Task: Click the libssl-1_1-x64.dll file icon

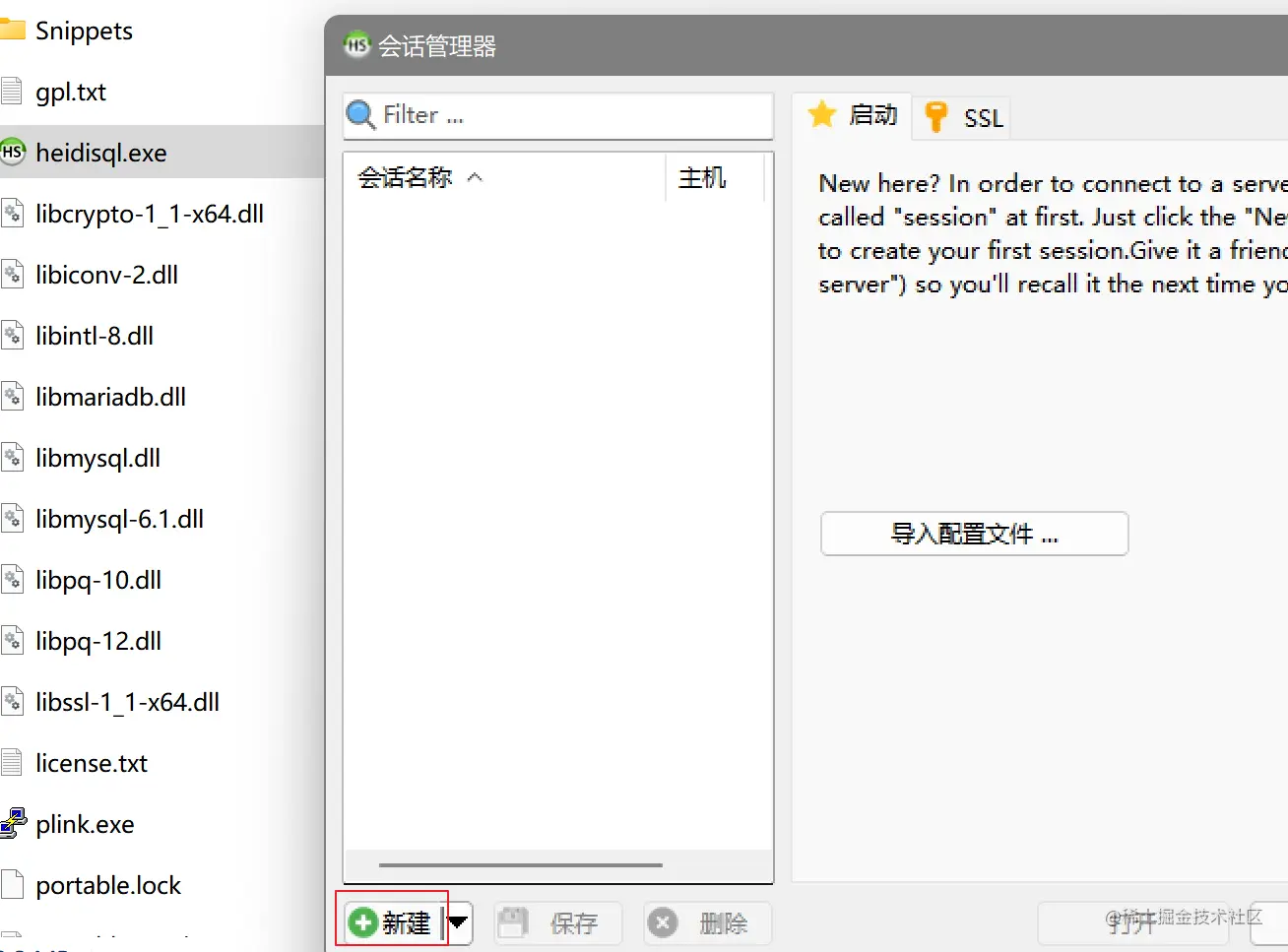Action: (x=12, y=702)
